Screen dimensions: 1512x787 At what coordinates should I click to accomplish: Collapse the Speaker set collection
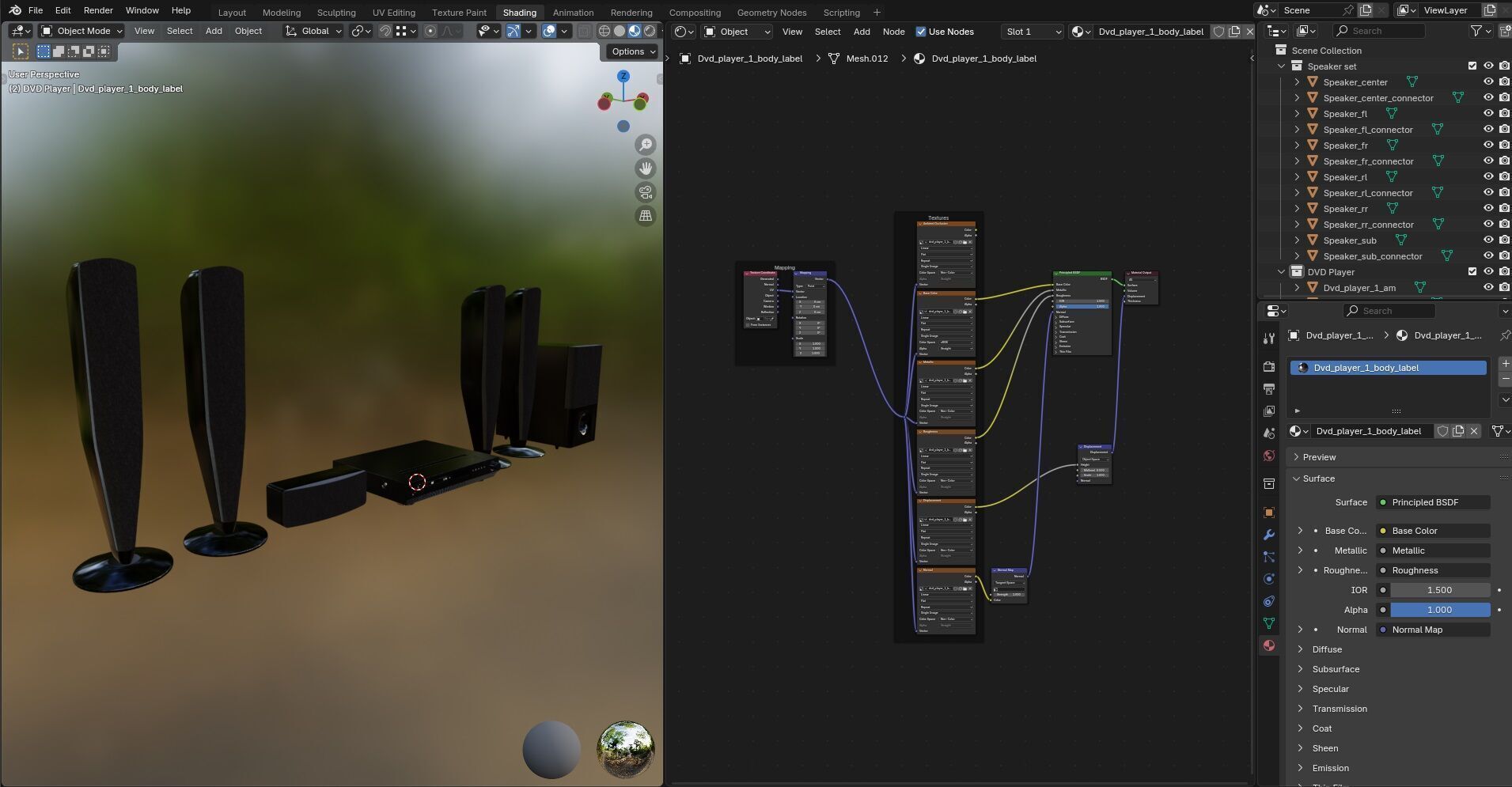point(1281,66)
